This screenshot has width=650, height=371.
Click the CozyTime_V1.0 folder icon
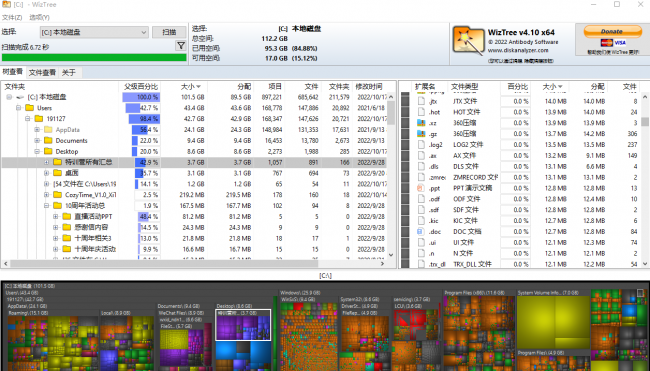point(58,195)
